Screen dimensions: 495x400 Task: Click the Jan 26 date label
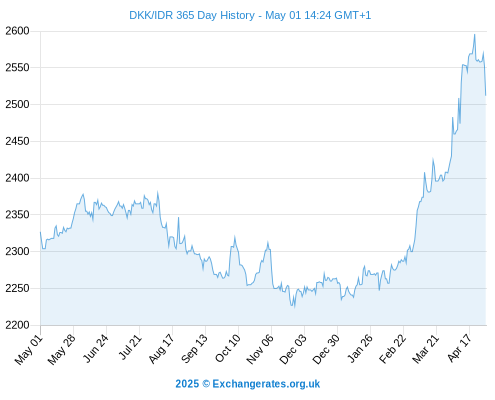point(360,348)
